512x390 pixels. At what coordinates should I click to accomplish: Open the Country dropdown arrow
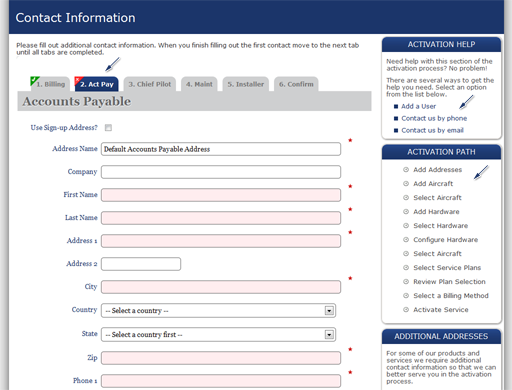point(329,311)
